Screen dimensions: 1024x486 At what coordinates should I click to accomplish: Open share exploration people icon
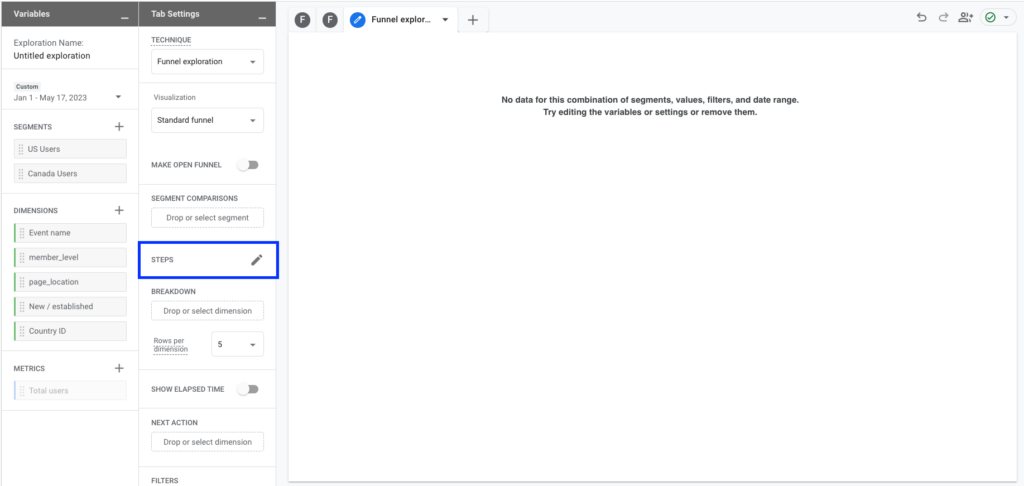coord(964,18)
